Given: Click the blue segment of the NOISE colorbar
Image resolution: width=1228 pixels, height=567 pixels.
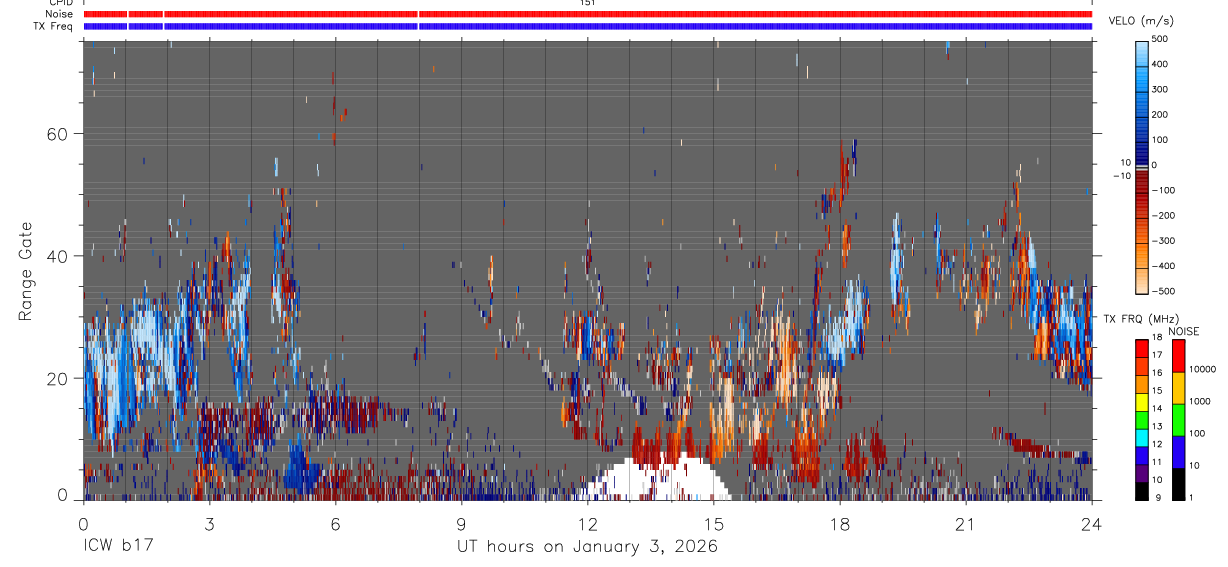Looking at the screenshot, I should pos(1178,452).
